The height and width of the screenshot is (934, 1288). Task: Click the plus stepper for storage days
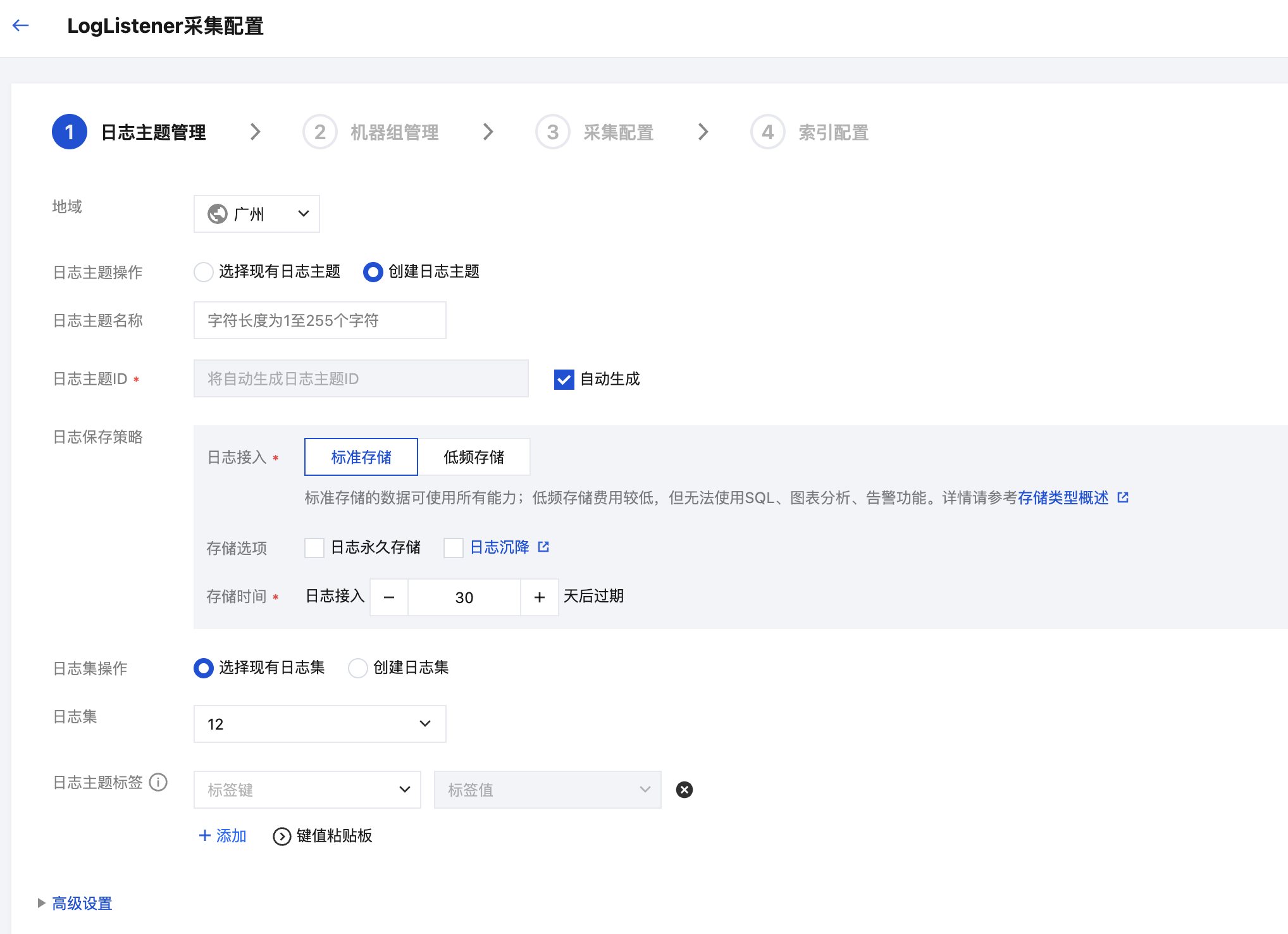pyautogui.click(x=539, y=597)
